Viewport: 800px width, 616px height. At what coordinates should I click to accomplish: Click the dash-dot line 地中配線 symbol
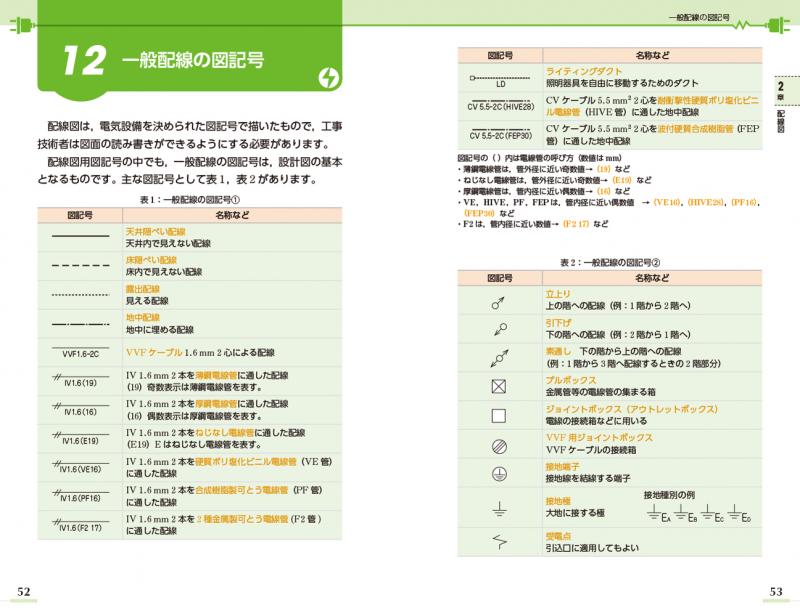point(81,324)
